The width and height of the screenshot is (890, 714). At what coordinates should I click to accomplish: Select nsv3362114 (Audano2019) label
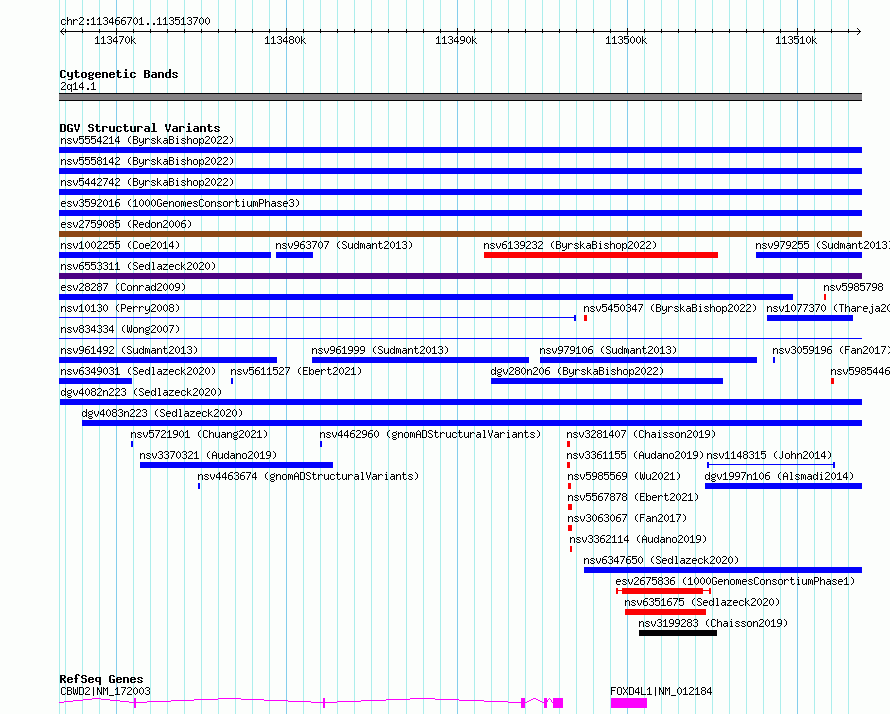click(x=638, y=539)
